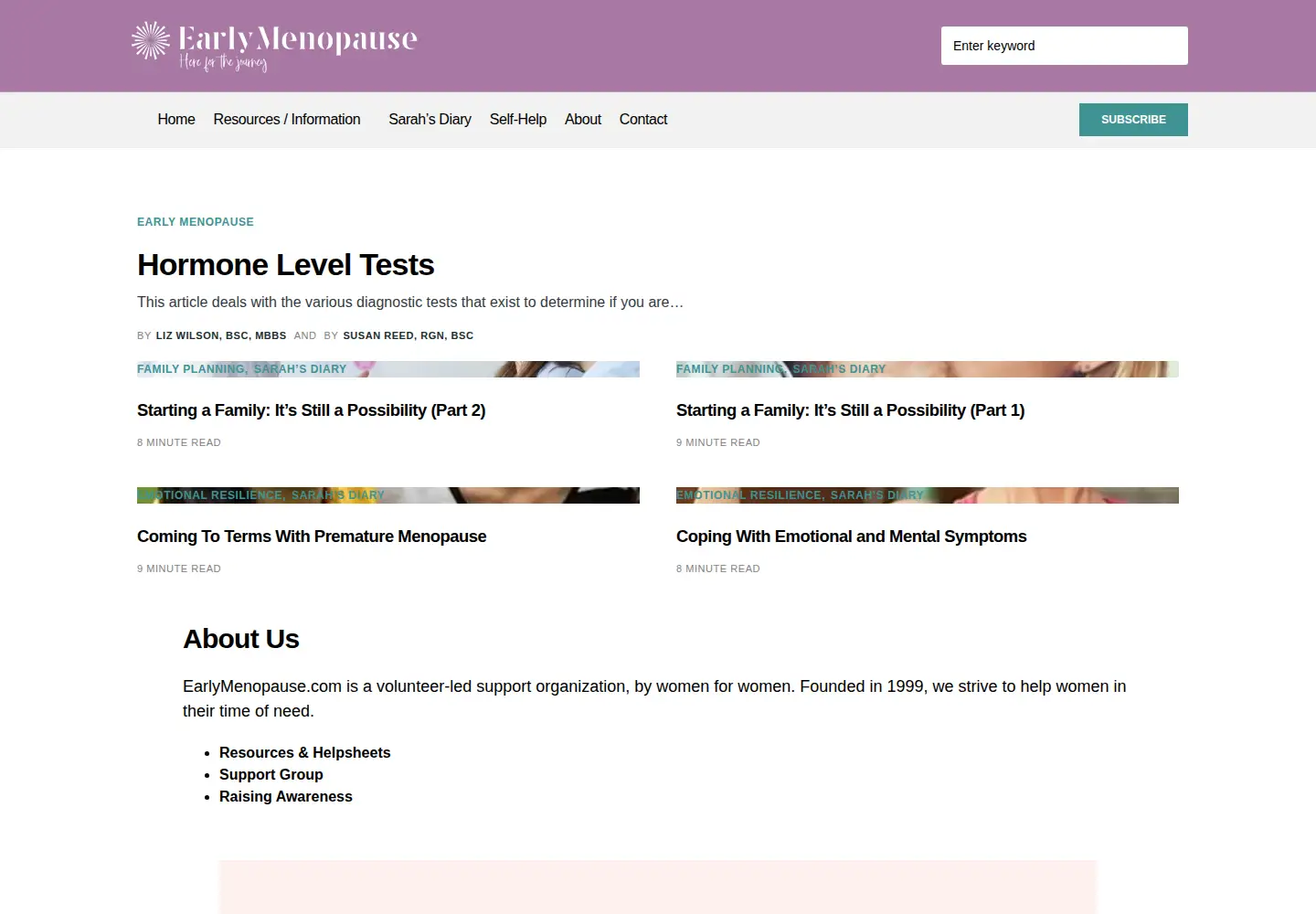View author Liz Wilson, BSc, MBBS

pyautogui.click(x=221, y=335)
